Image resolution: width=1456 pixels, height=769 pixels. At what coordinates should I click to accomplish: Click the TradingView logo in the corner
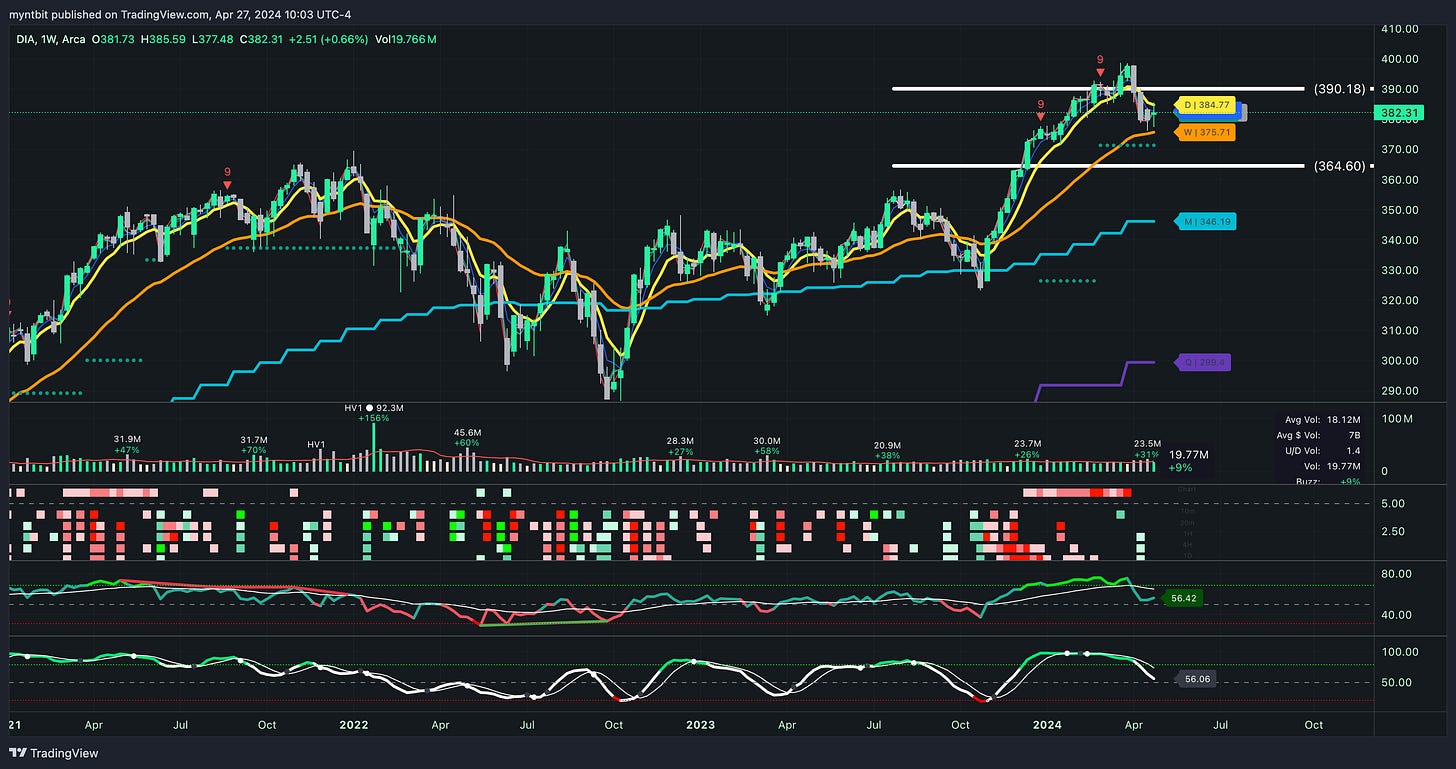click(x=55, y=753)
